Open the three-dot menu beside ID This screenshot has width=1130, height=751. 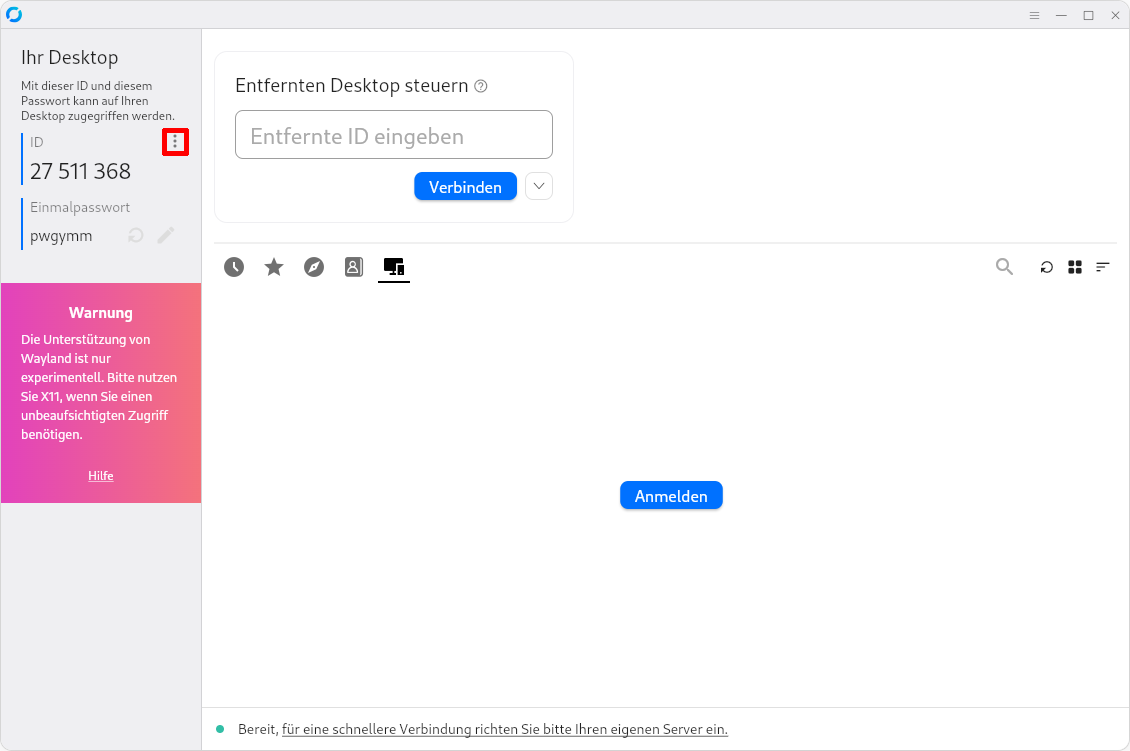175,143
